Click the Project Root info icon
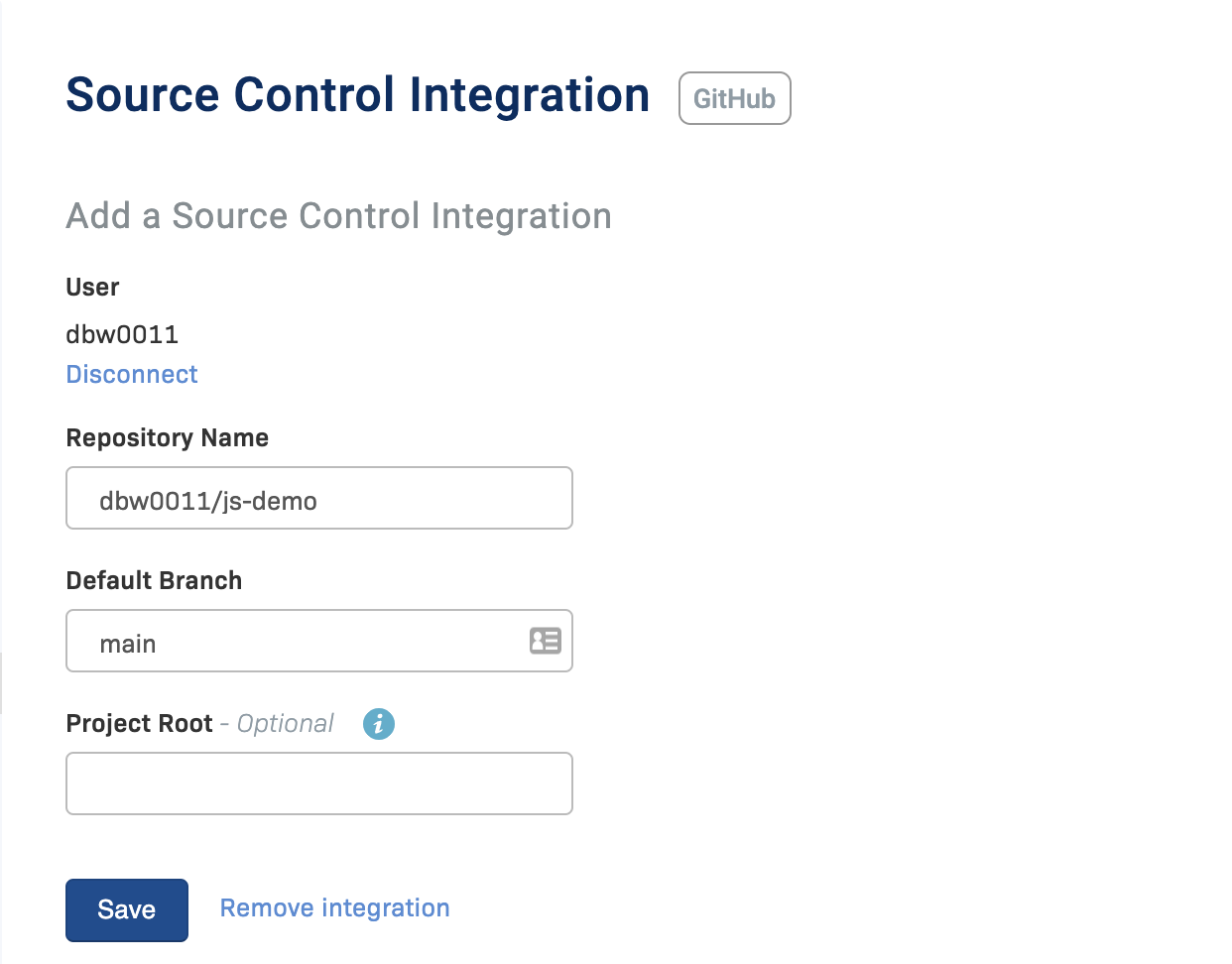Screen dimensions: 1232x964 [379, 724]
